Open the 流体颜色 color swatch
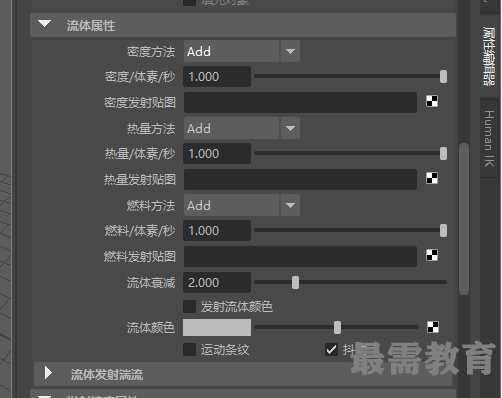 217,327
